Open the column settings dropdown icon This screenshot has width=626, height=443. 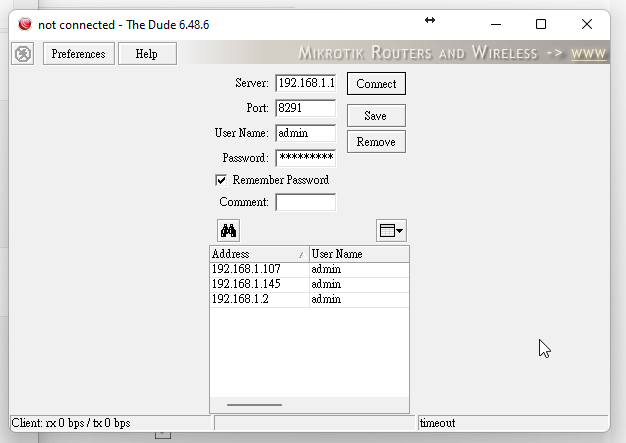tap(391, 230)
